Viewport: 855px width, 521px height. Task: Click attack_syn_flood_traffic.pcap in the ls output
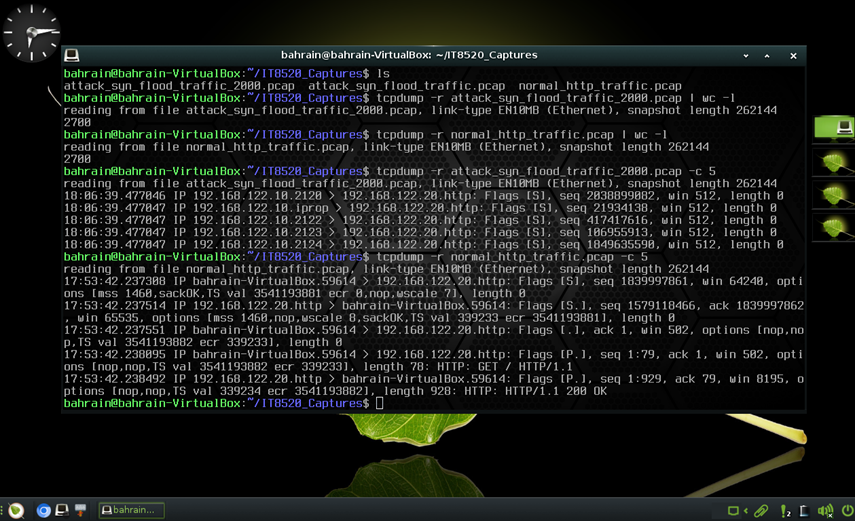click(406, 86)
